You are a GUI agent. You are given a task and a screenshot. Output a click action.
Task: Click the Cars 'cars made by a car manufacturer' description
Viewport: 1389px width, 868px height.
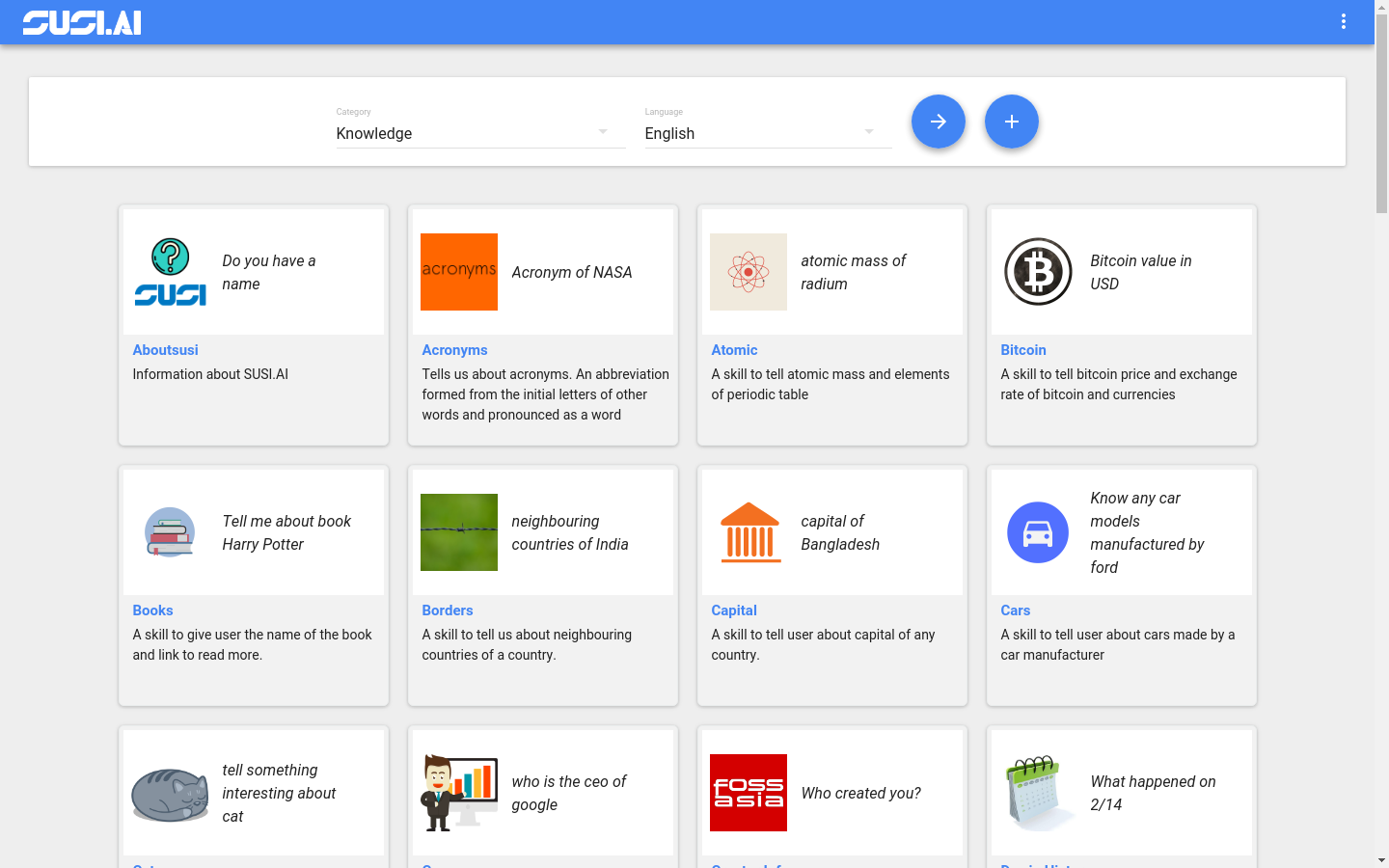pyautogui.click(x=1118, y=644)
